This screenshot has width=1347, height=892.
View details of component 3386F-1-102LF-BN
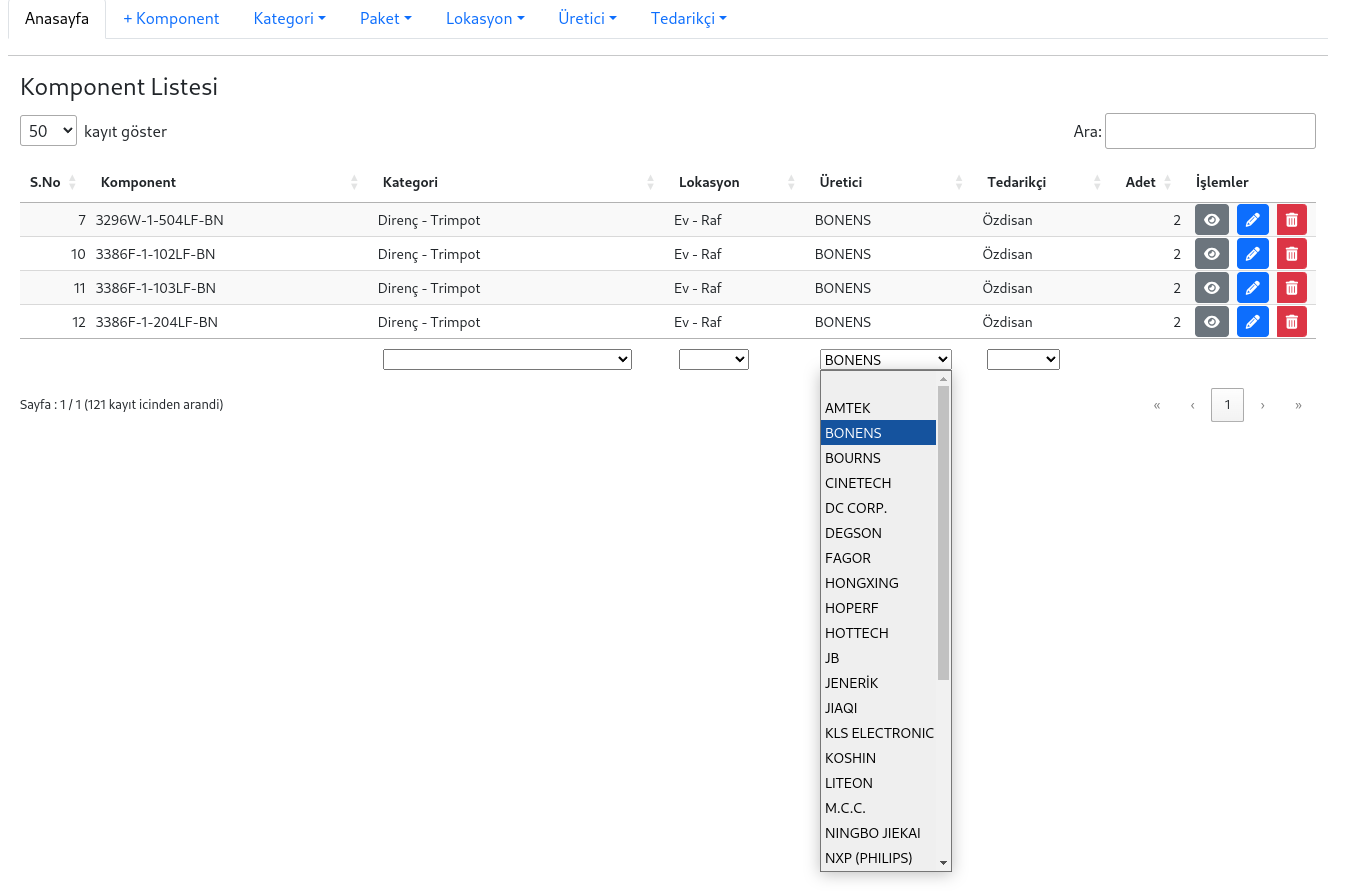pyautogui.click(x=1211, y=254)
